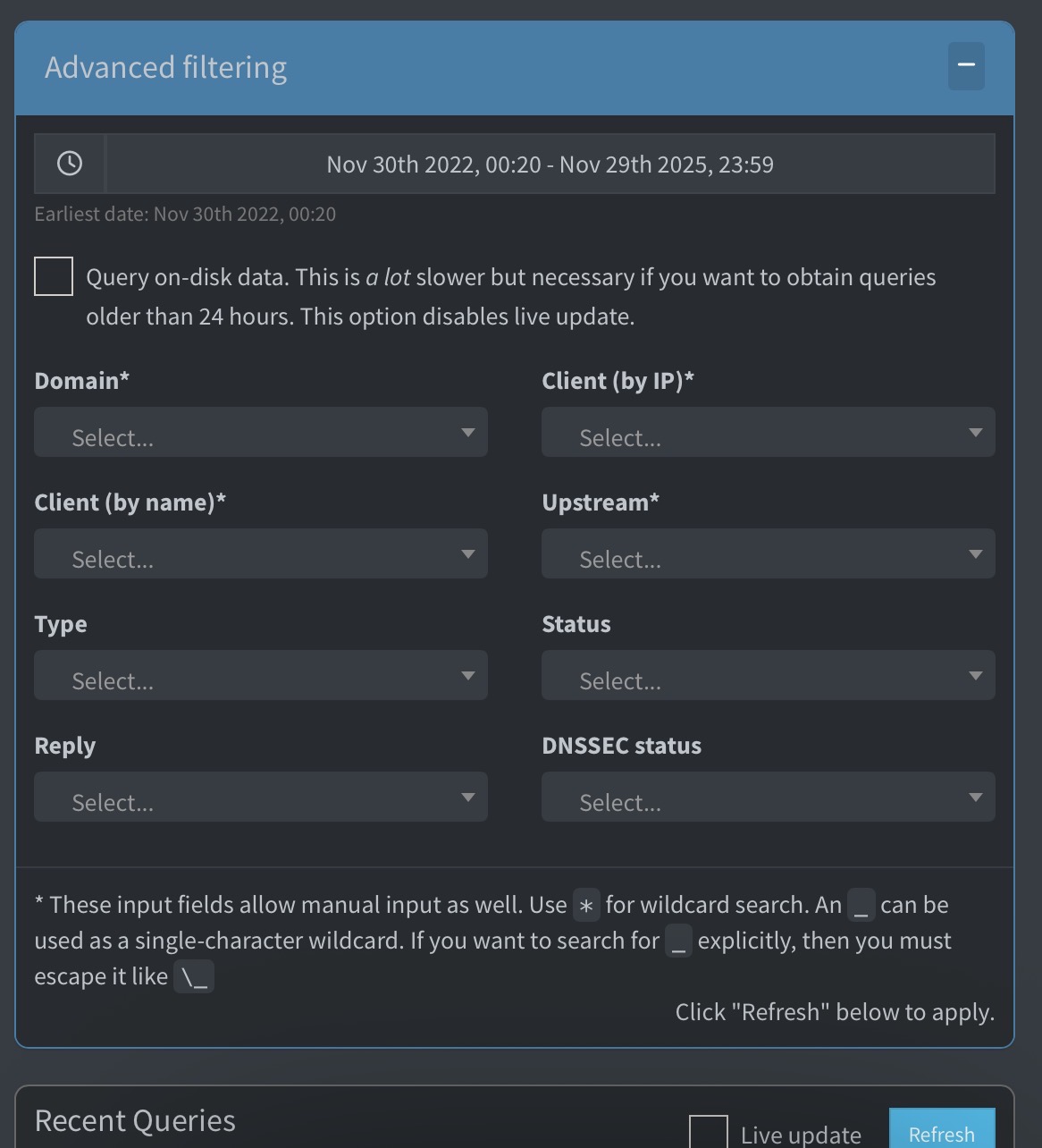The height and width of the screenshot is (1148, 1042).
Task: Enable the Live update checkbox
Action: click(710, 1131)
